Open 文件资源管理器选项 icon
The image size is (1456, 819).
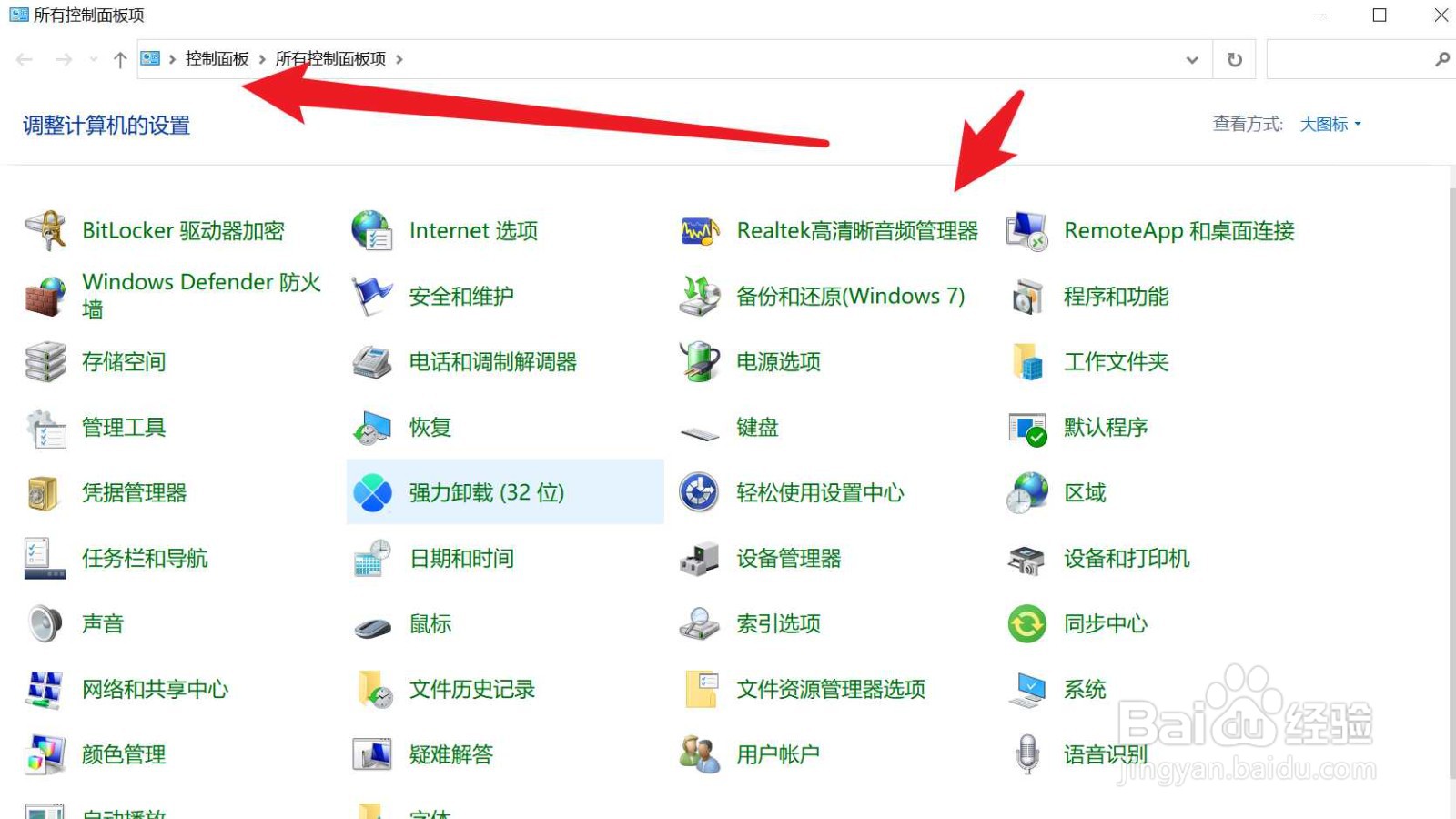click(702, 689)
